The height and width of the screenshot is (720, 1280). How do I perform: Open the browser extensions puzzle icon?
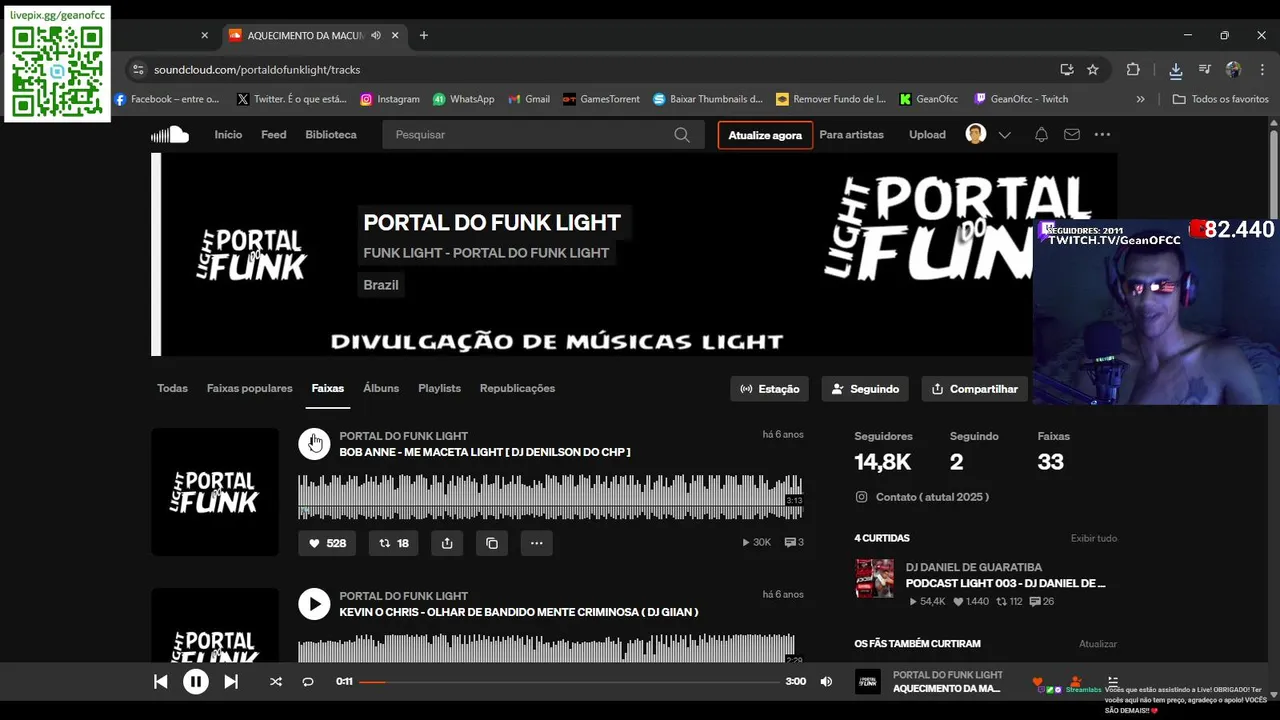click(1133, 70)
